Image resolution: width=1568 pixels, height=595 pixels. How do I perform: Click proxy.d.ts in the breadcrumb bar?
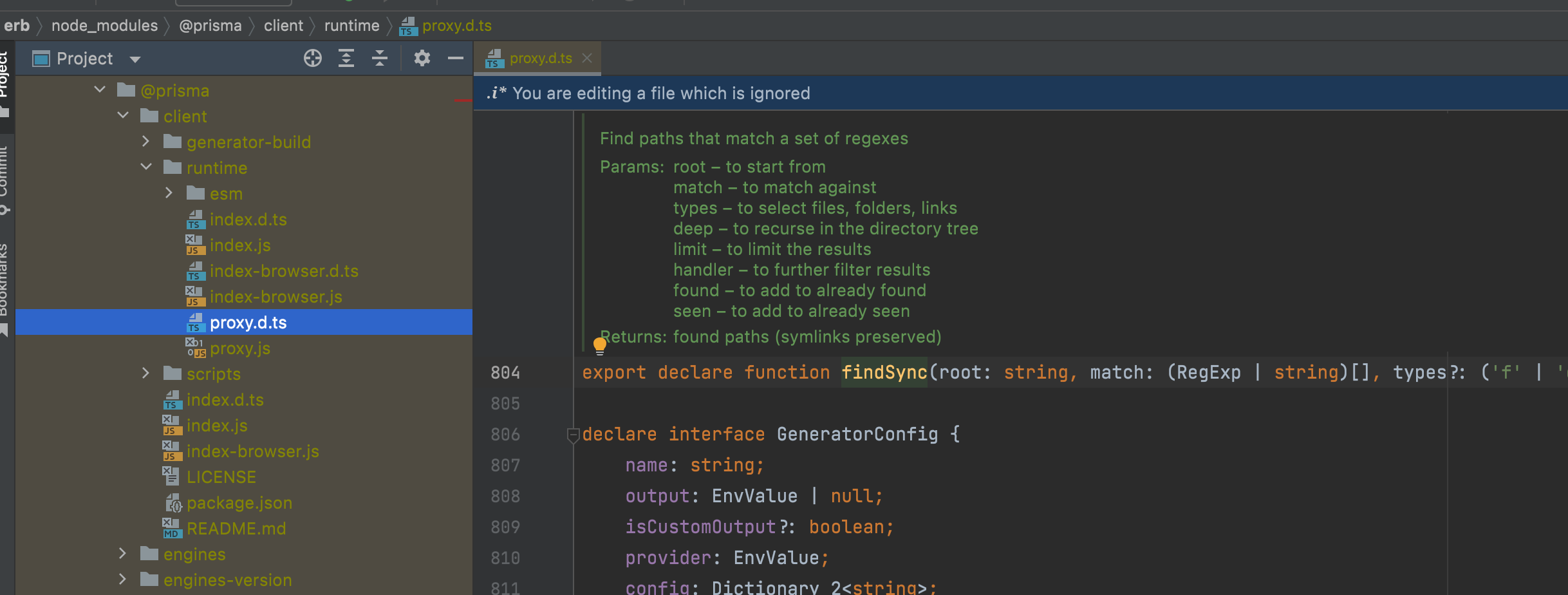(x=456, y=26)
